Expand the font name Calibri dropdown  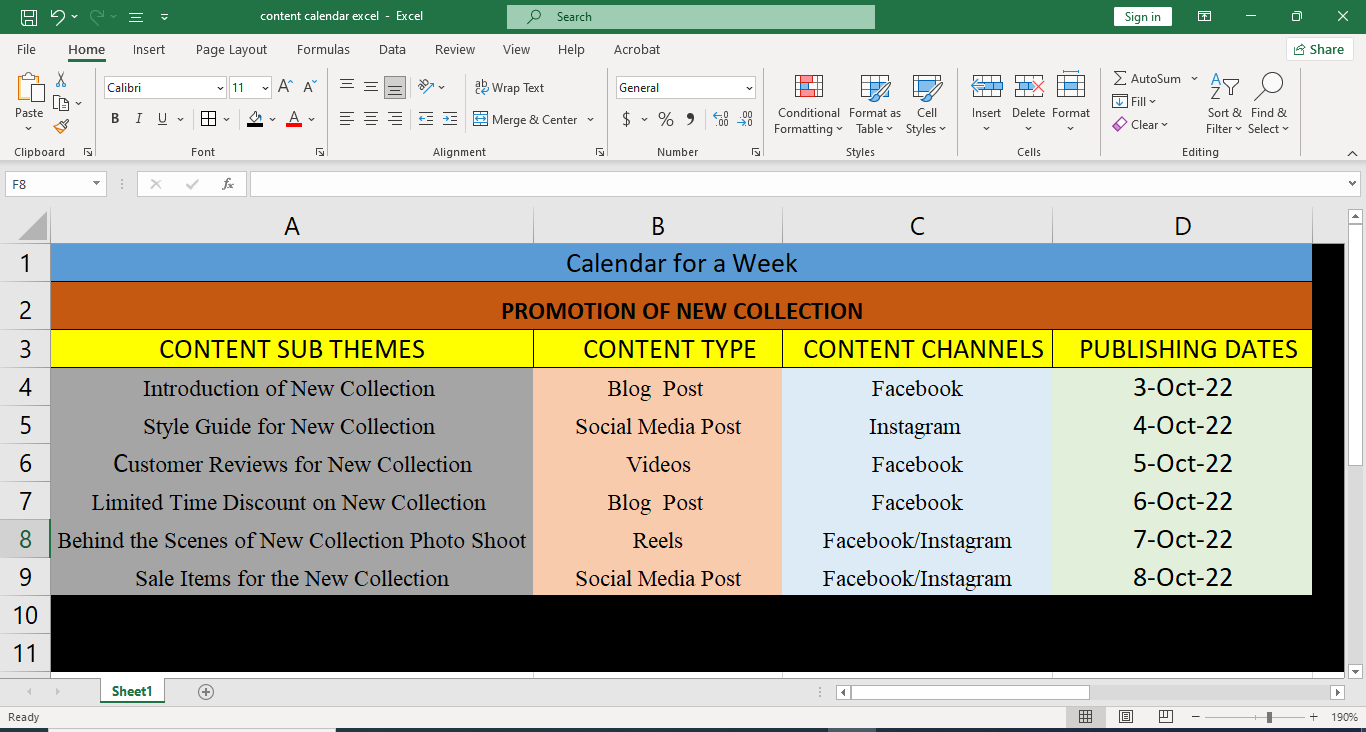point(220,88)
